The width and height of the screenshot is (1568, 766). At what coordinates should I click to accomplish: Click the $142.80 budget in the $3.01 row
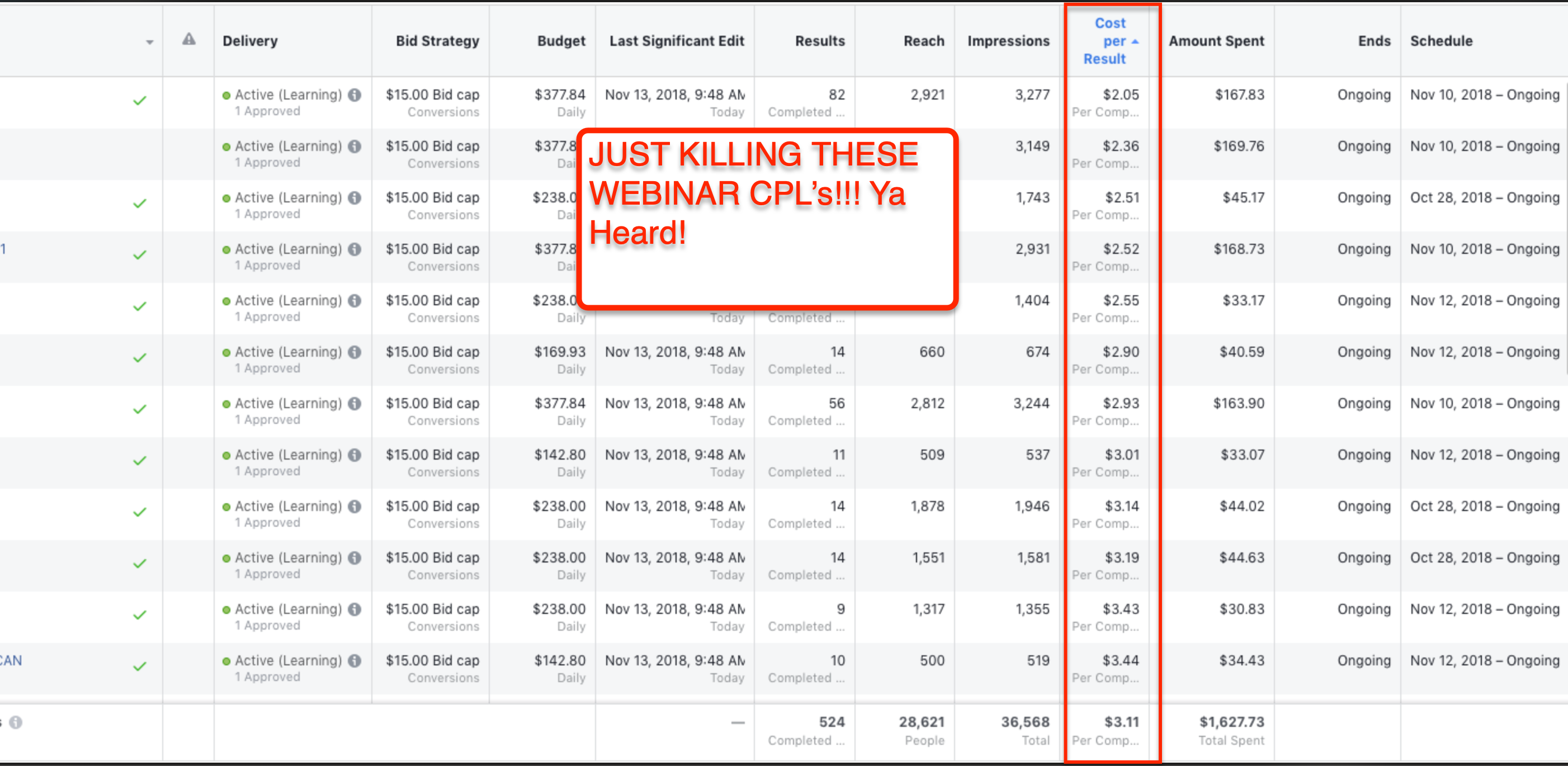coord(559,455)
